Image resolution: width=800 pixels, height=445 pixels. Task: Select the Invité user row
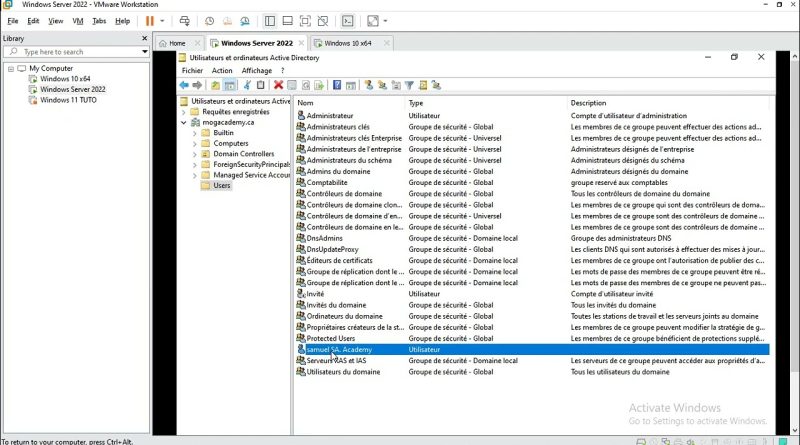point(533,294)
